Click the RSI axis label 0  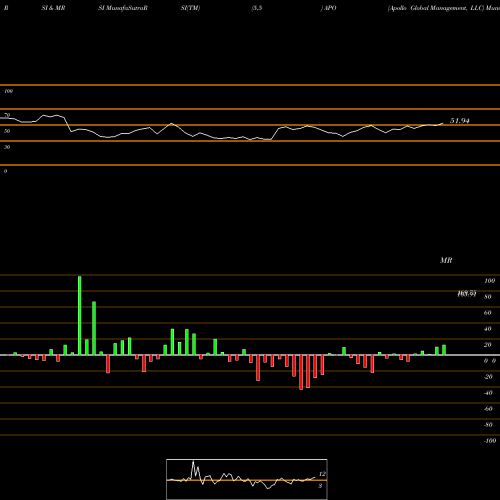pos(5,171)
